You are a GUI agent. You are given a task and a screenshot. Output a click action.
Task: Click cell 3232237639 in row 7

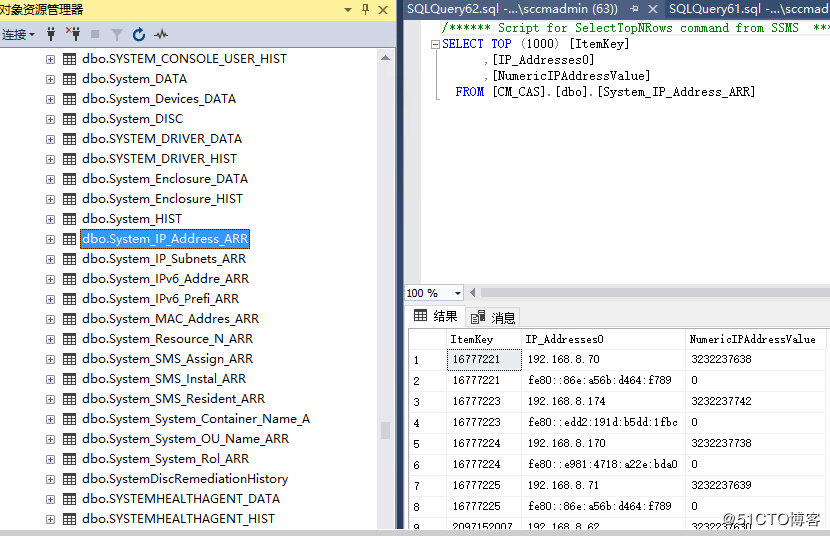[755, 485]
